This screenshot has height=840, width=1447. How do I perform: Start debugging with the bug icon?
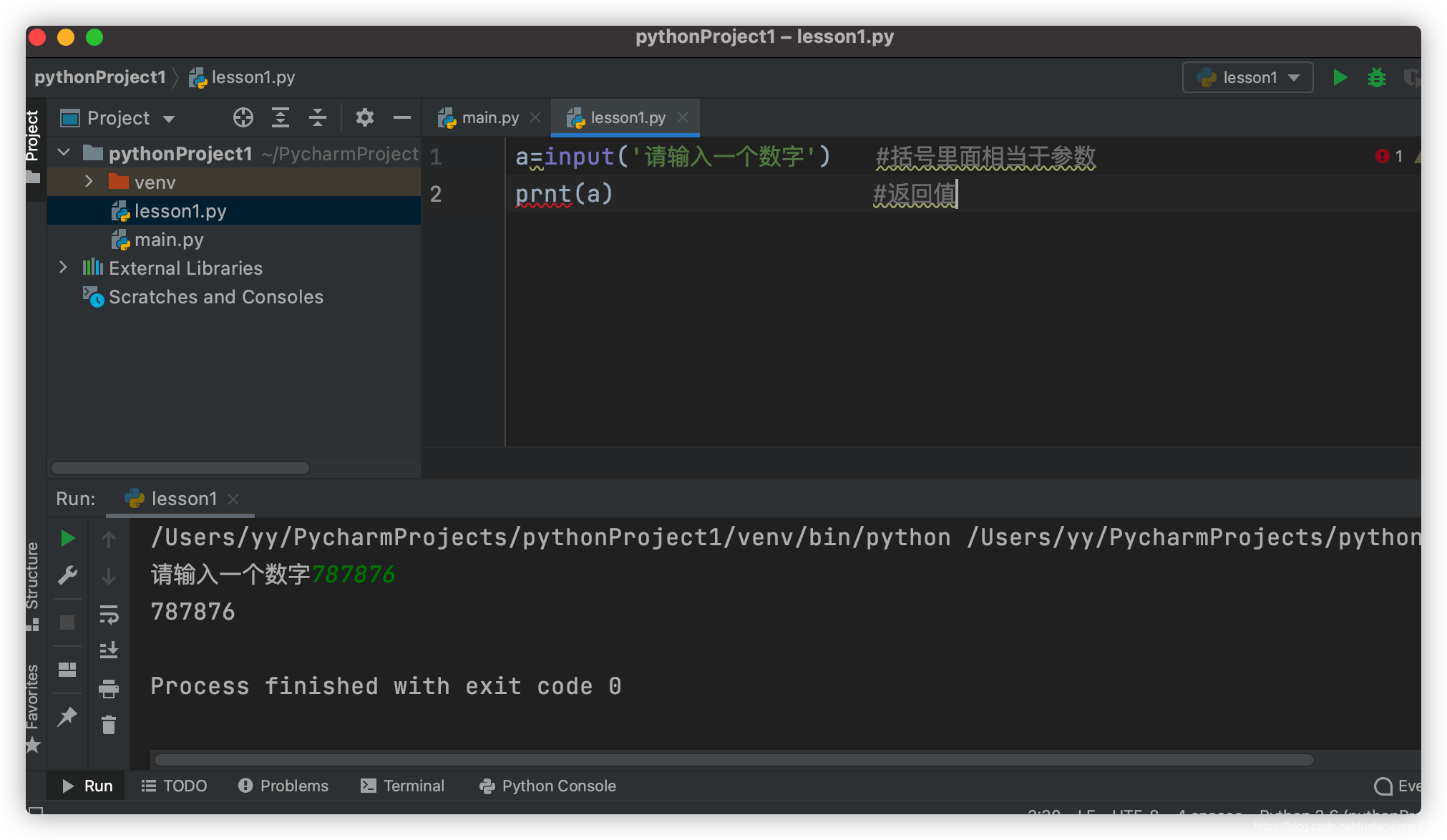(x=1376, y=77)
